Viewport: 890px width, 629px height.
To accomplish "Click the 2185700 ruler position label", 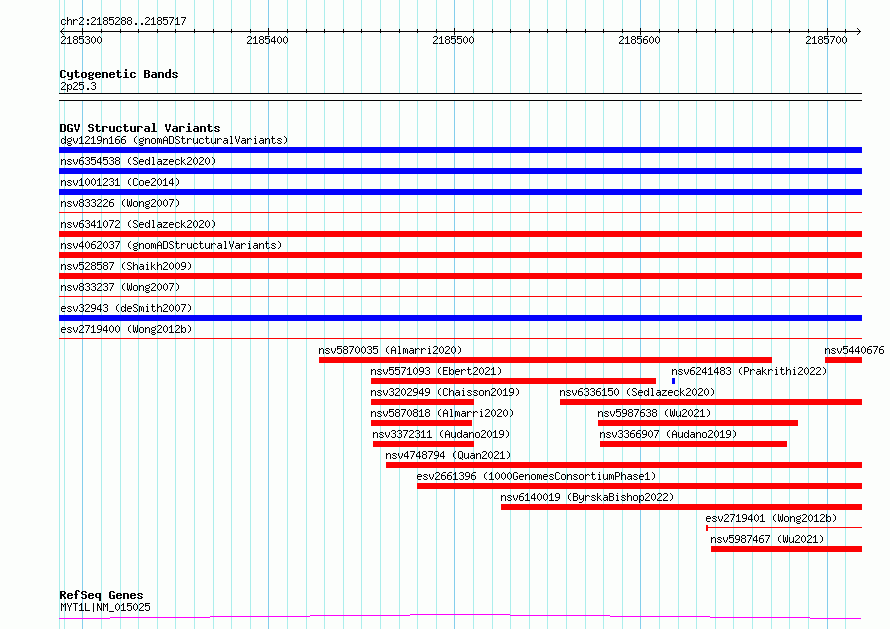I will tap(826, 40).
